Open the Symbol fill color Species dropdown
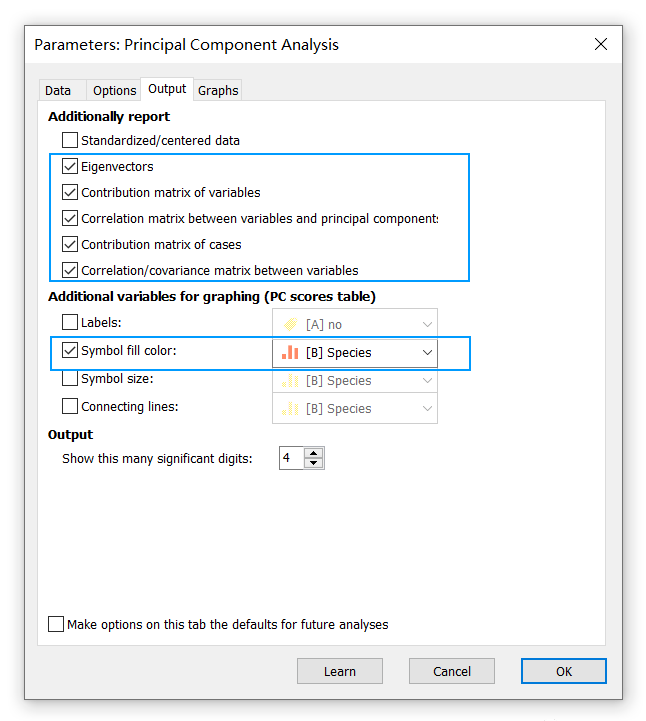This screenshot has width=646, height=721. (427, 353)
